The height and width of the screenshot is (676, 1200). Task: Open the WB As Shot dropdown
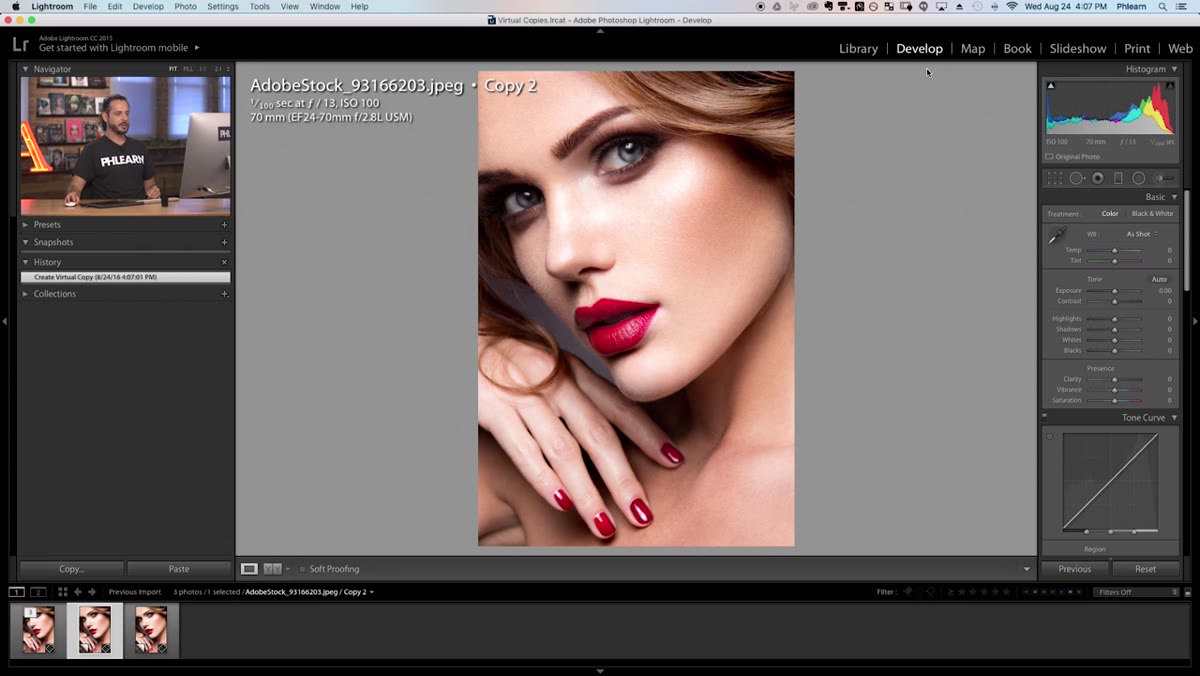1142,234
